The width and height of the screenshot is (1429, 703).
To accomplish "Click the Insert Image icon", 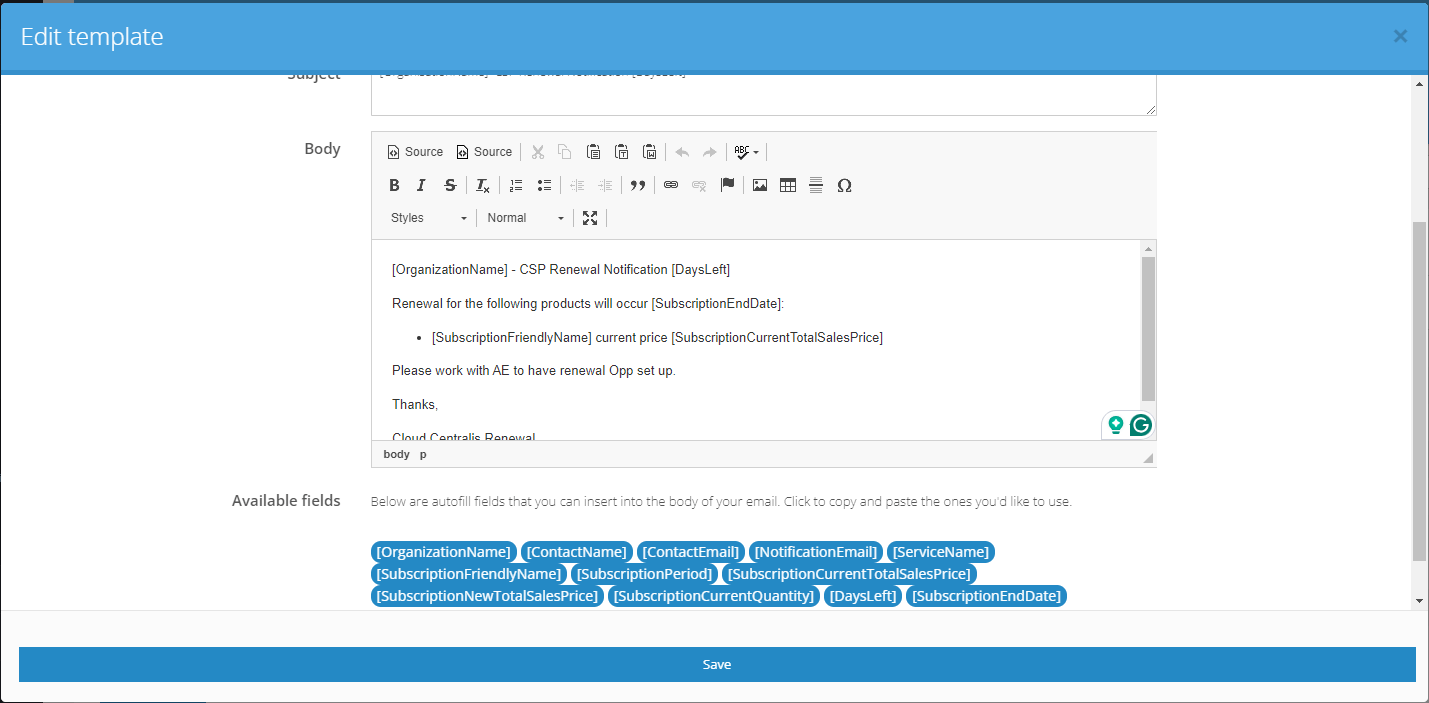I will point(760,185).
